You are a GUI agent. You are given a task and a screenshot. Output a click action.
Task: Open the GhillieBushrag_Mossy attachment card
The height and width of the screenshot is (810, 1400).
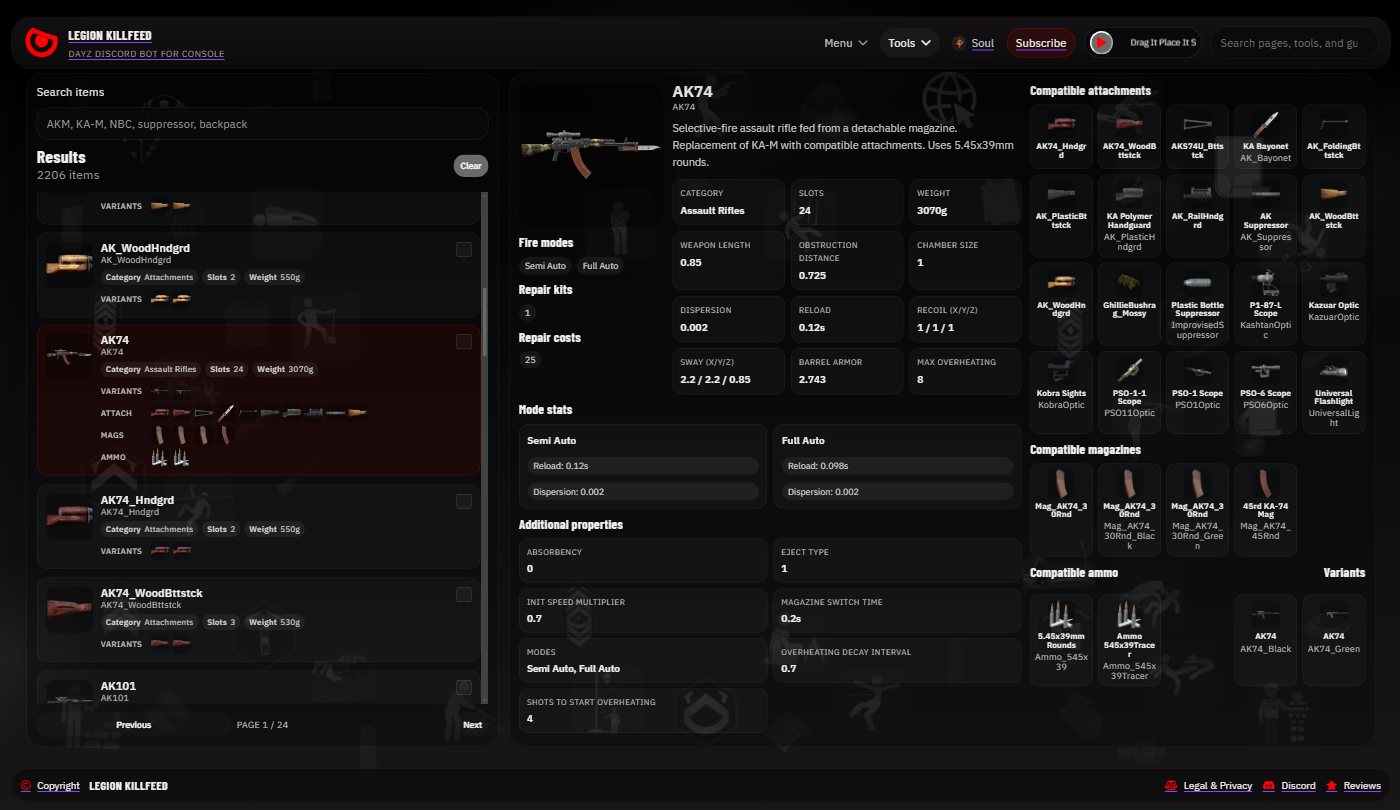coord(1129,303)
